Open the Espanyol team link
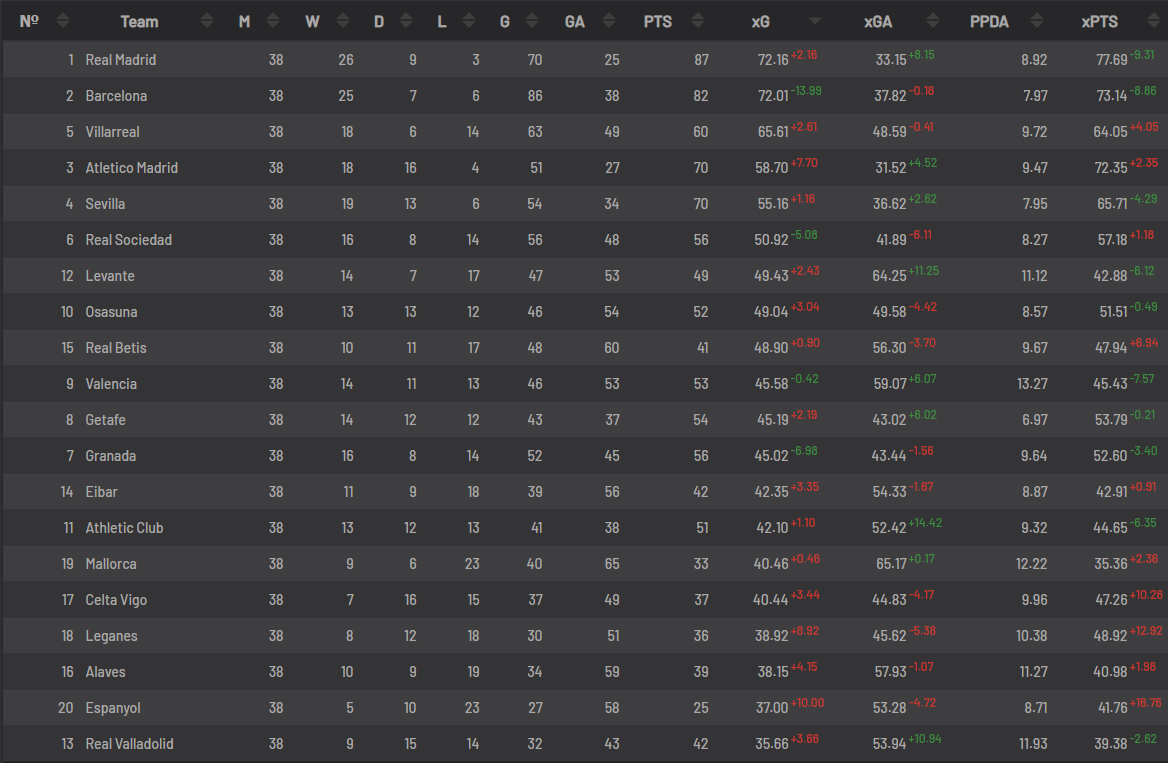1168x763 pixels. point(113,708)
